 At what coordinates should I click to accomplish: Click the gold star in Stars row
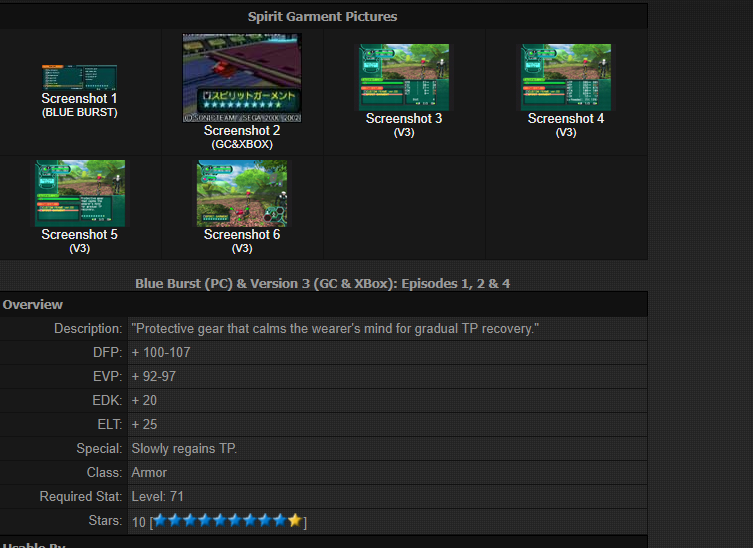click(295, 520)
